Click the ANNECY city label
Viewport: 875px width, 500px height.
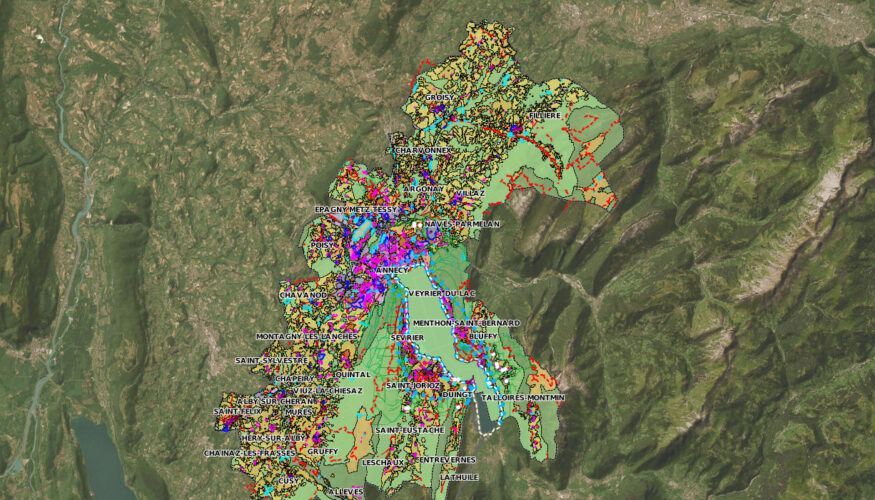pos(392,271)
